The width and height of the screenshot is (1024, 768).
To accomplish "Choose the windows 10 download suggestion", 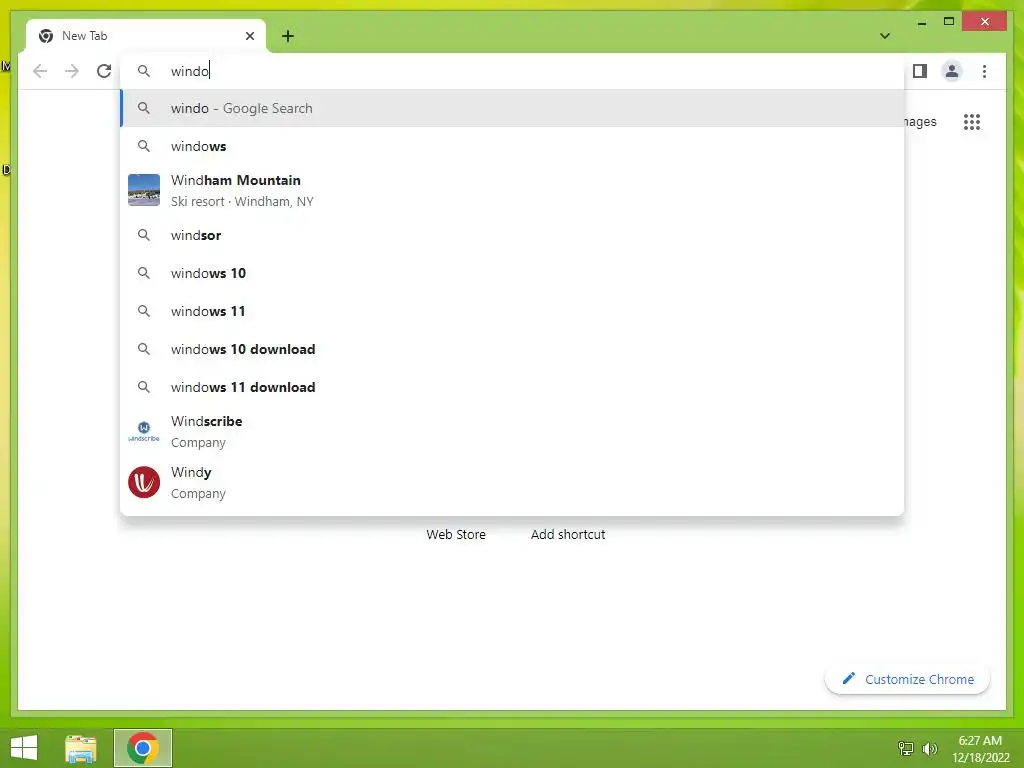I will coord(513,349).
